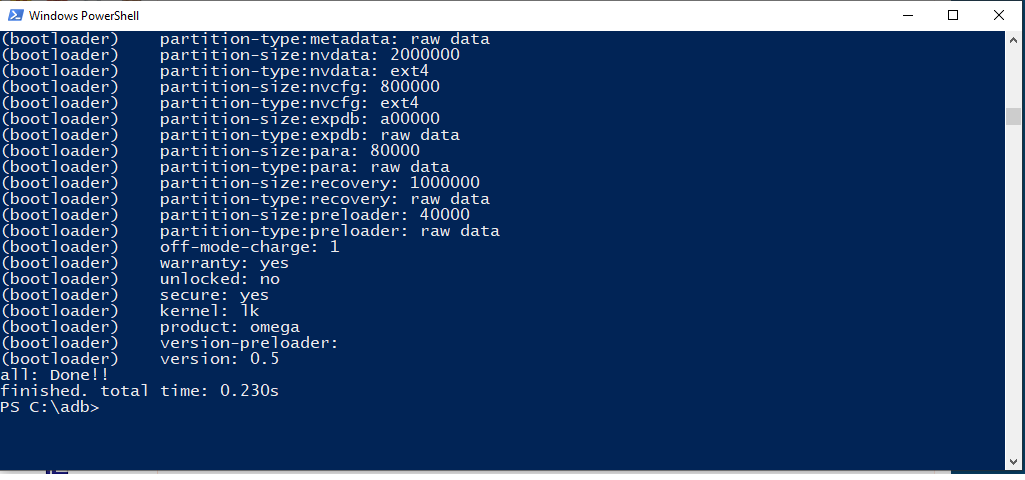Click the "PS C:\adb>" prompt line

(x=50, y=407)
